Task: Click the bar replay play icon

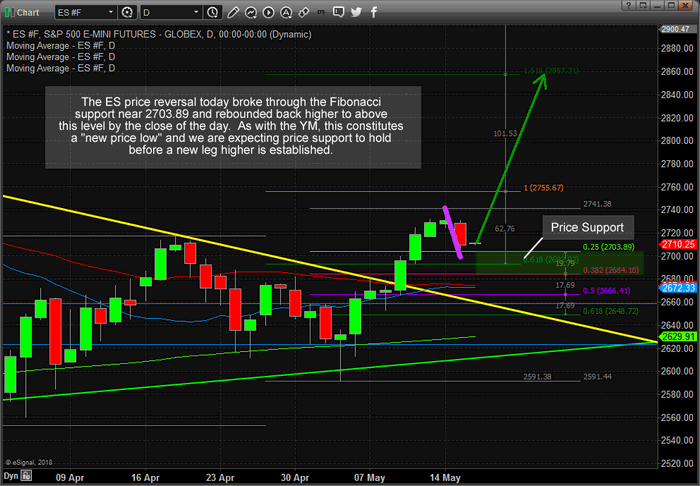Action: 268,12
